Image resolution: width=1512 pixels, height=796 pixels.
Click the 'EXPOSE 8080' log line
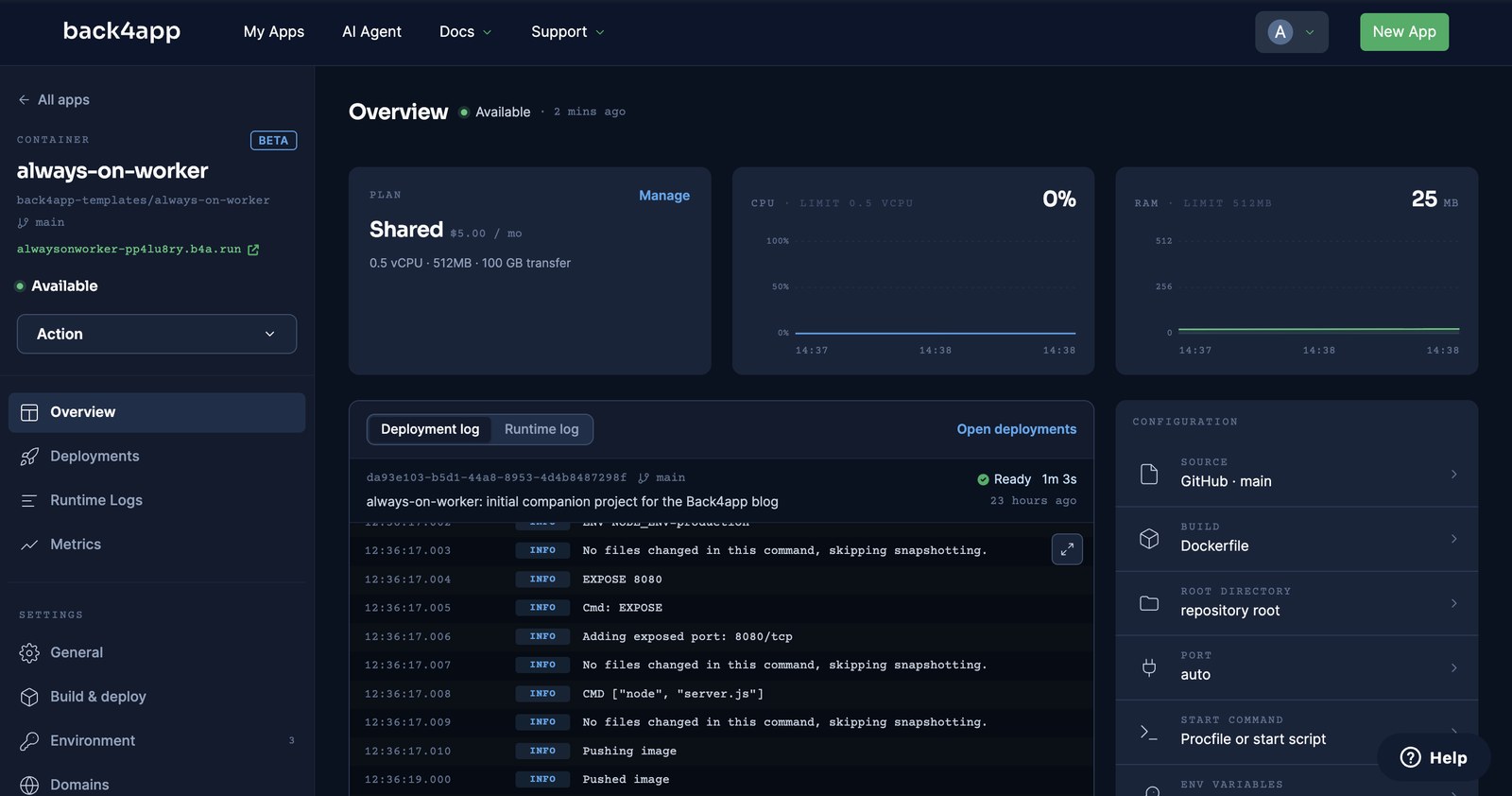click(x=622, y=580)
